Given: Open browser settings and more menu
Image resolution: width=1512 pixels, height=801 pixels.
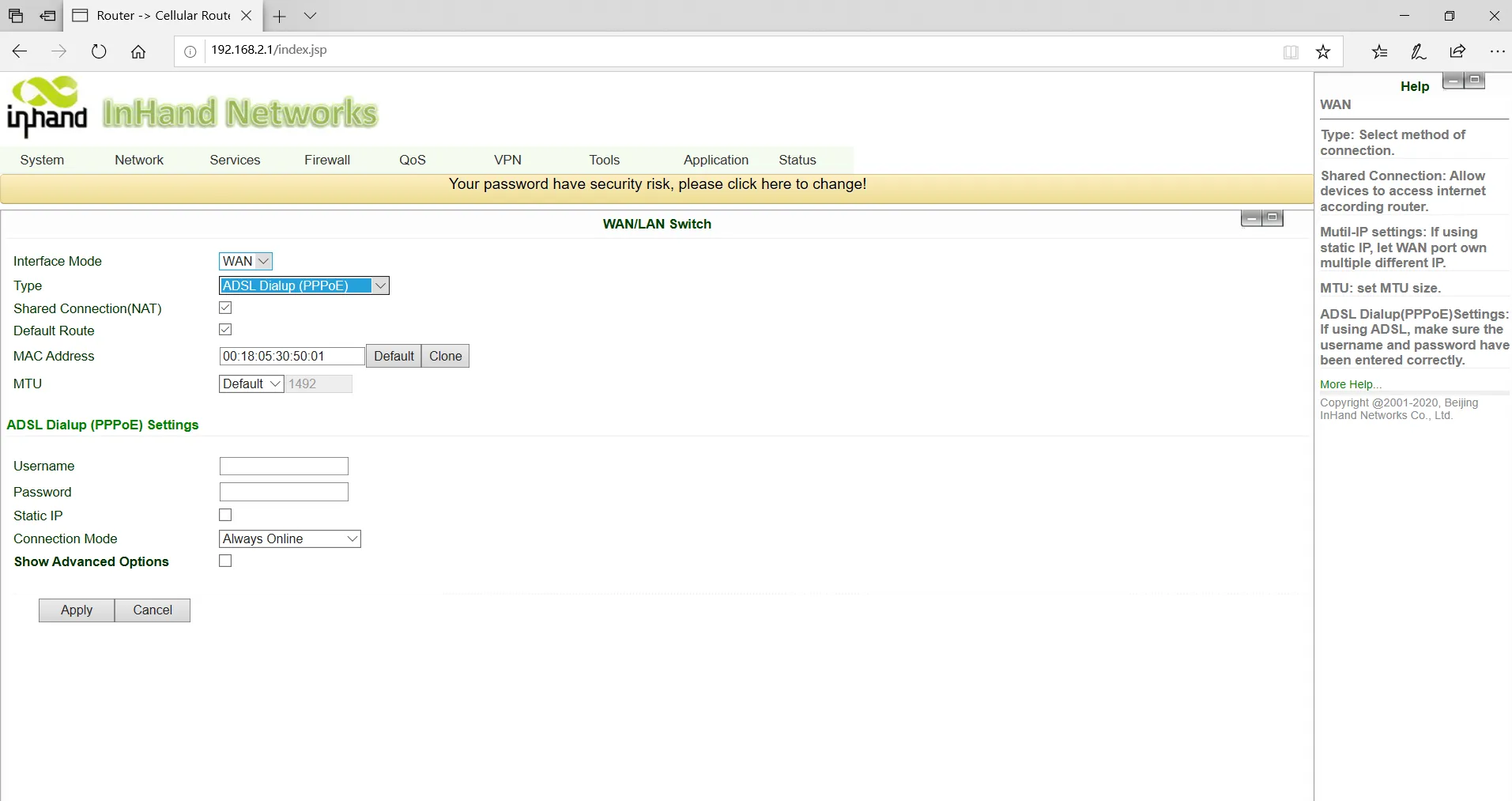Looking at the screenshot, I should 1497,51.
